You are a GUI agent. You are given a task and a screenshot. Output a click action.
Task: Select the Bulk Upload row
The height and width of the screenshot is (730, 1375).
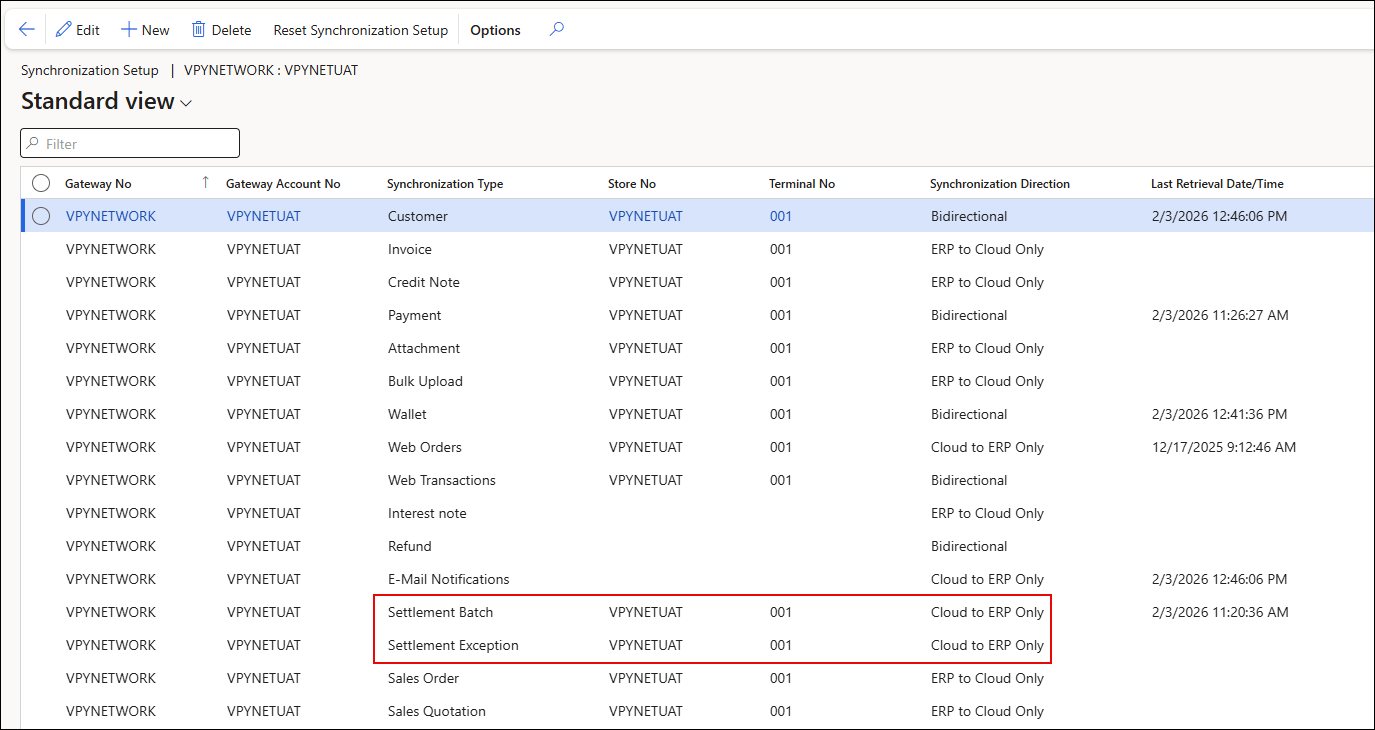click(x=697, y=381)
